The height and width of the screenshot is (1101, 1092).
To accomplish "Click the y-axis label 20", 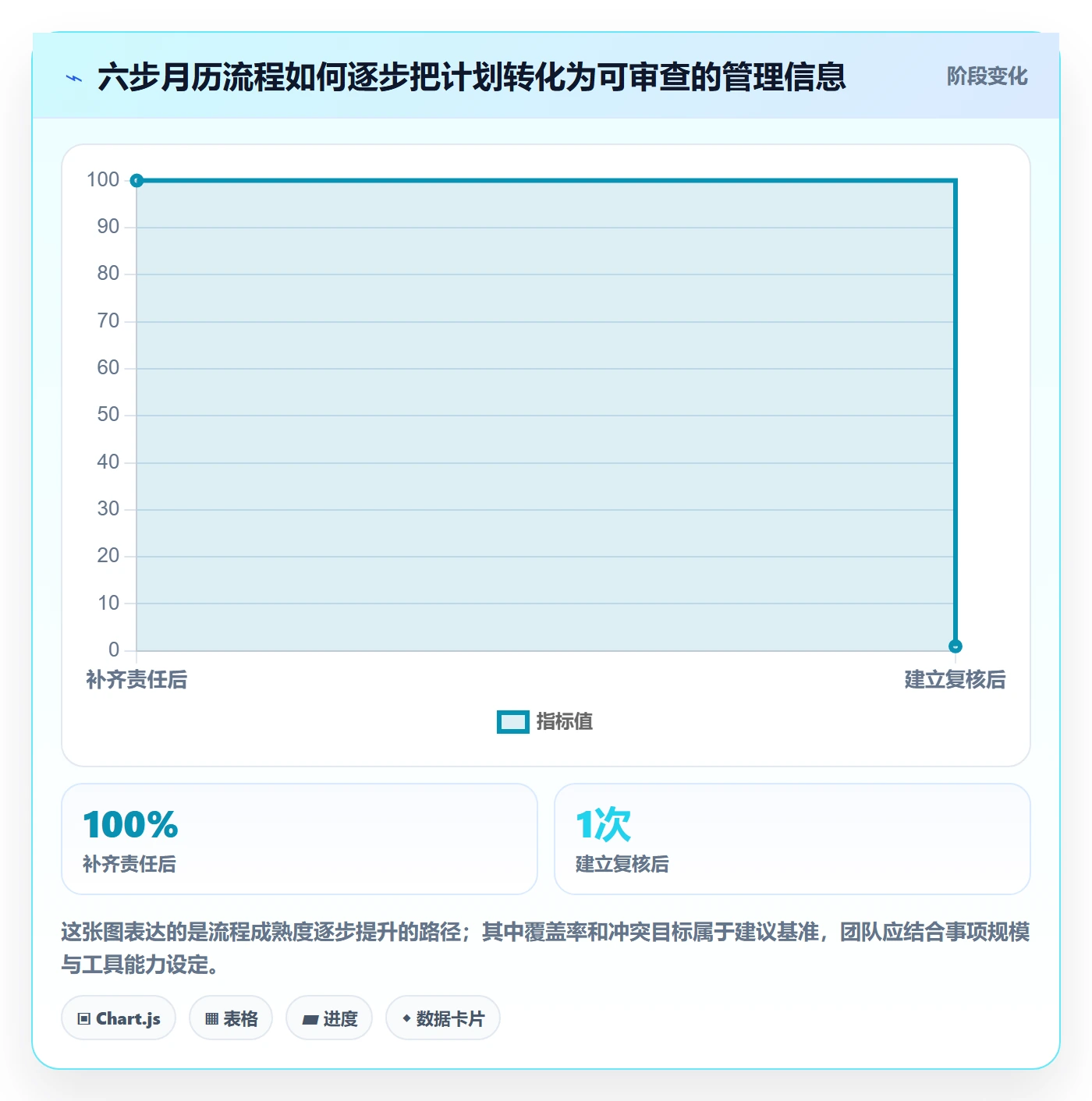I will point(108,556).
